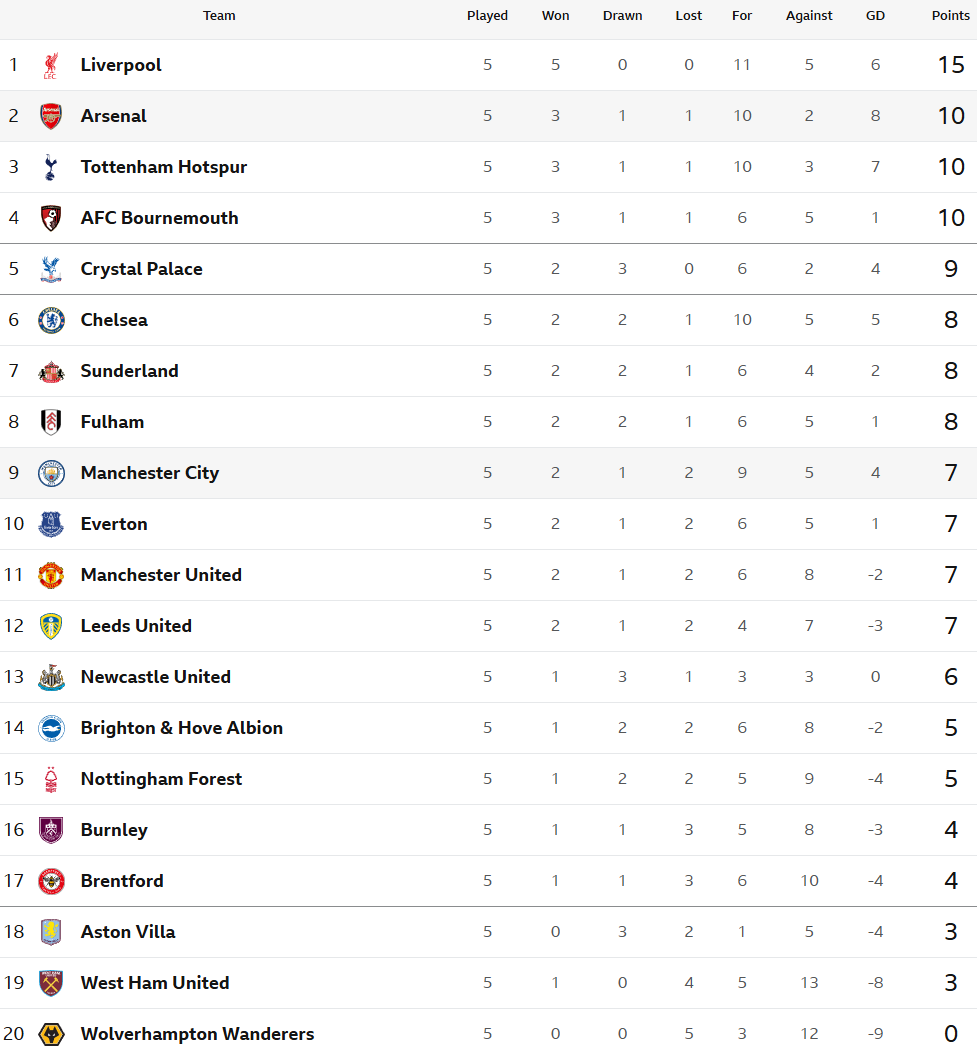Open the AFC Bournemouth team link
Viewport: 977px width, 1057px height.
click(x=159, y=218)
